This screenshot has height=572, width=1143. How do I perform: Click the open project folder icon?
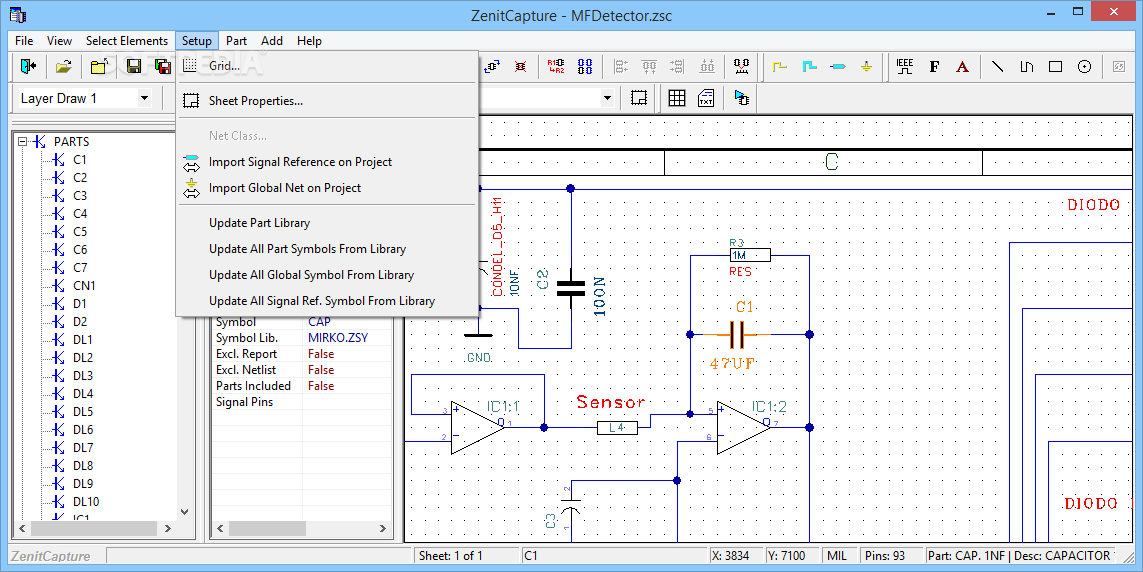point(99,66)
